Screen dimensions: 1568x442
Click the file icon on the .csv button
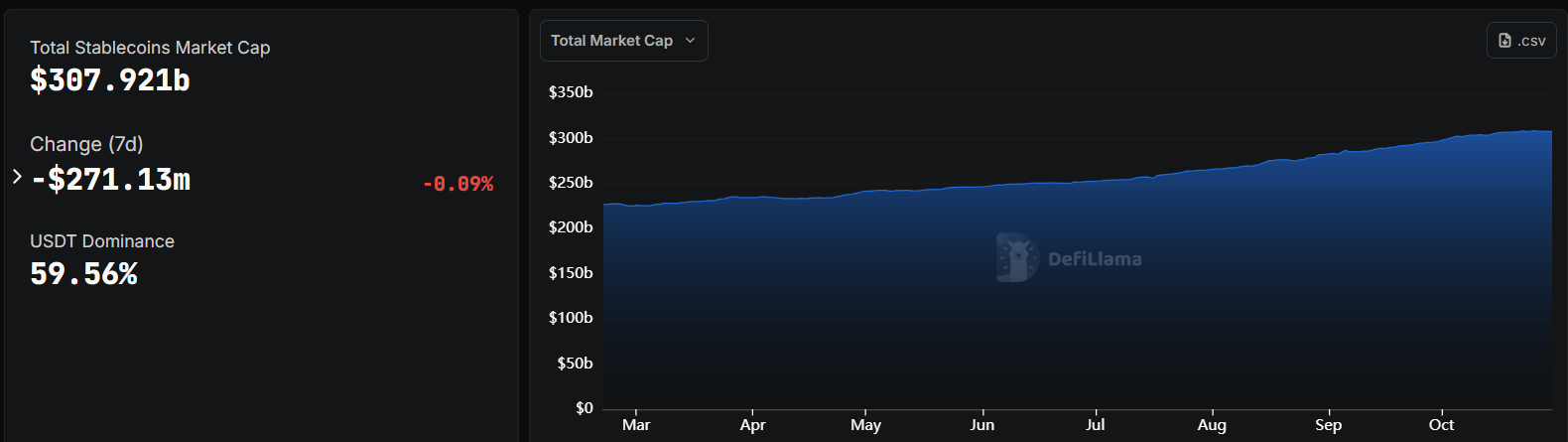tap(1504, 41)
